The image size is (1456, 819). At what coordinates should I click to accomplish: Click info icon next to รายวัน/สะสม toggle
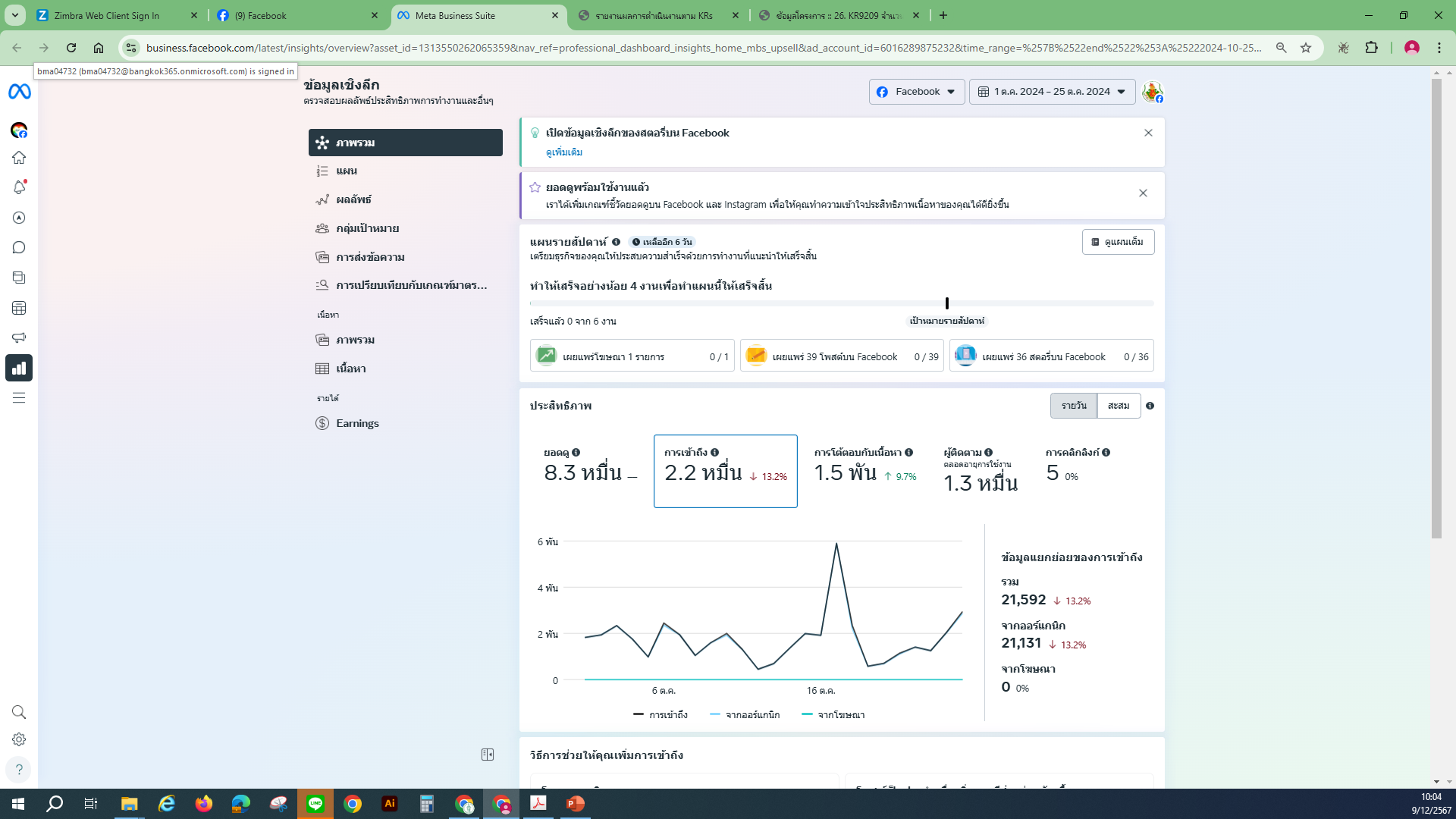click(1150, 406)
